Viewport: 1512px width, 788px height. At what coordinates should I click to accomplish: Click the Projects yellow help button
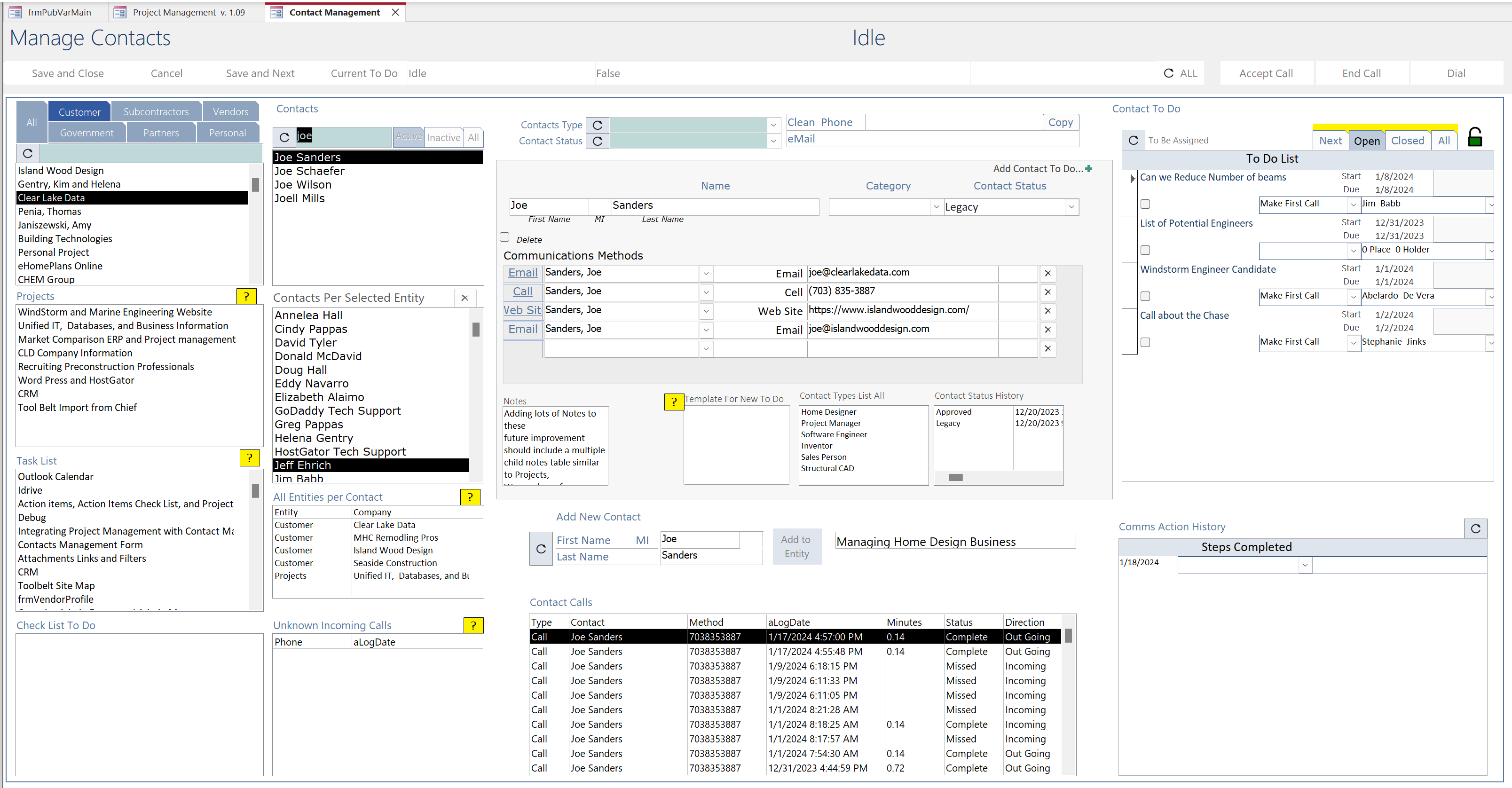point(246,297)
